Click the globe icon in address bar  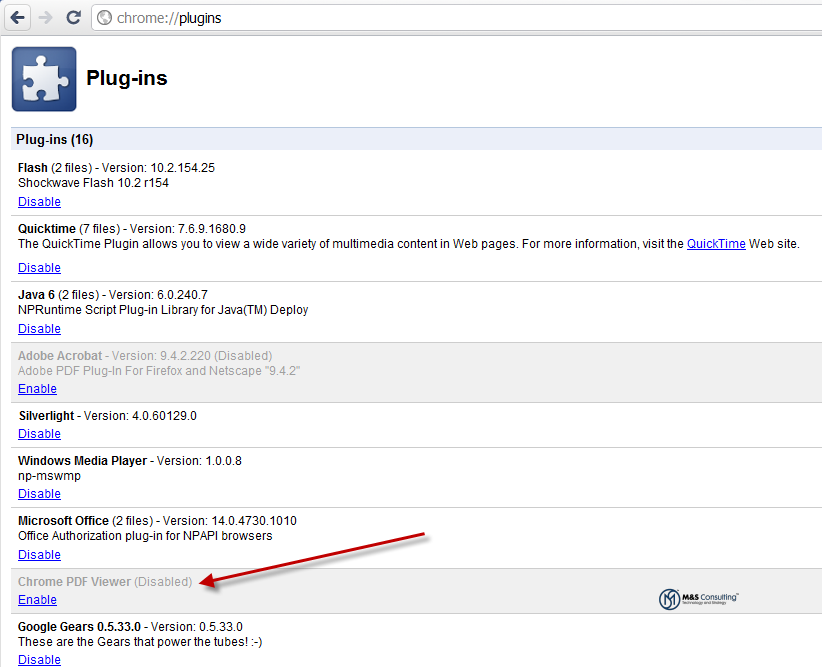coord(105,18)
